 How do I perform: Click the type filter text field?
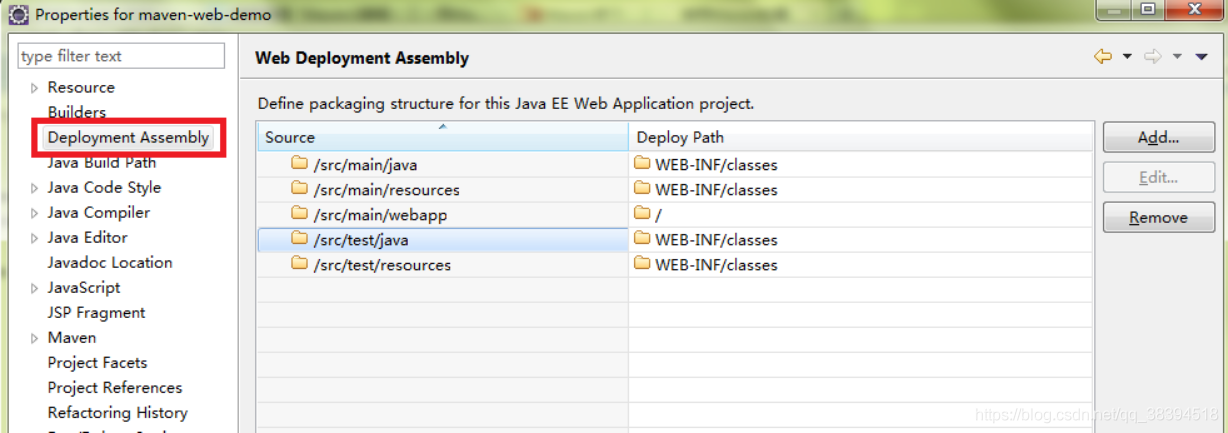121,57
